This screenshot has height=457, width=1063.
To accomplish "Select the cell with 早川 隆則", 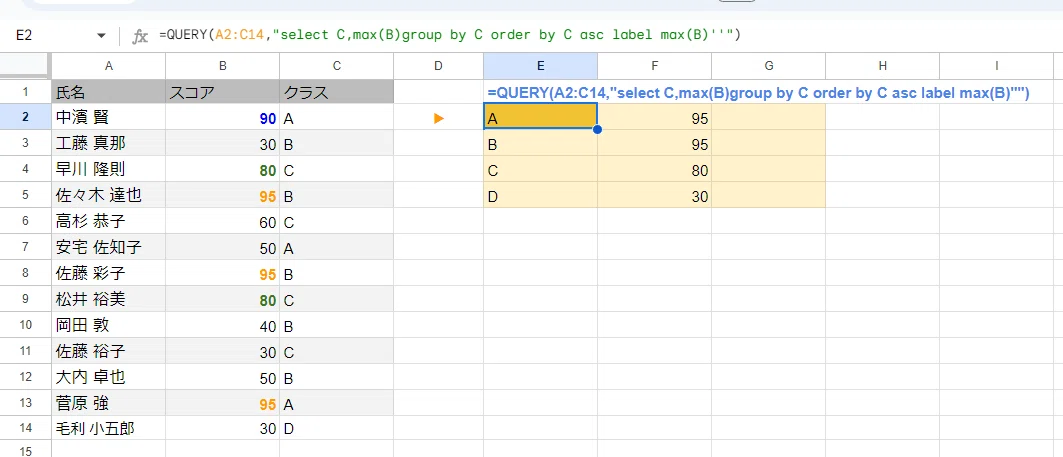I will click(x=108, y=170).
